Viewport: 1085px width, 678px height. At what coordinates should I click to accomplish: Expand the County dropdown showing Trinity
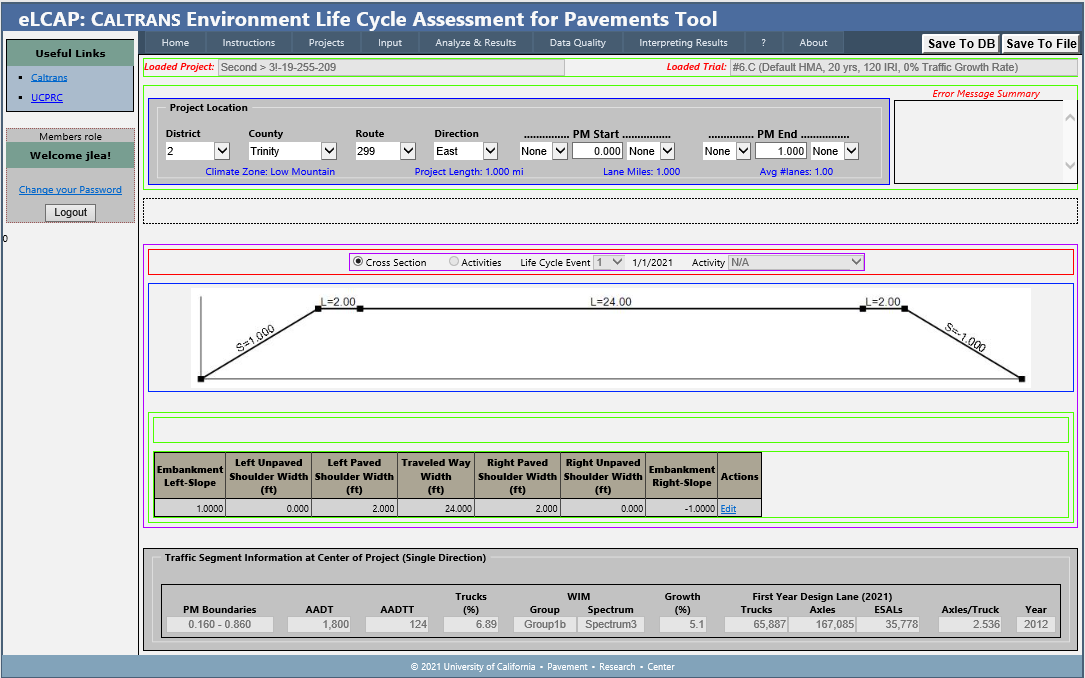click(293, 151)
